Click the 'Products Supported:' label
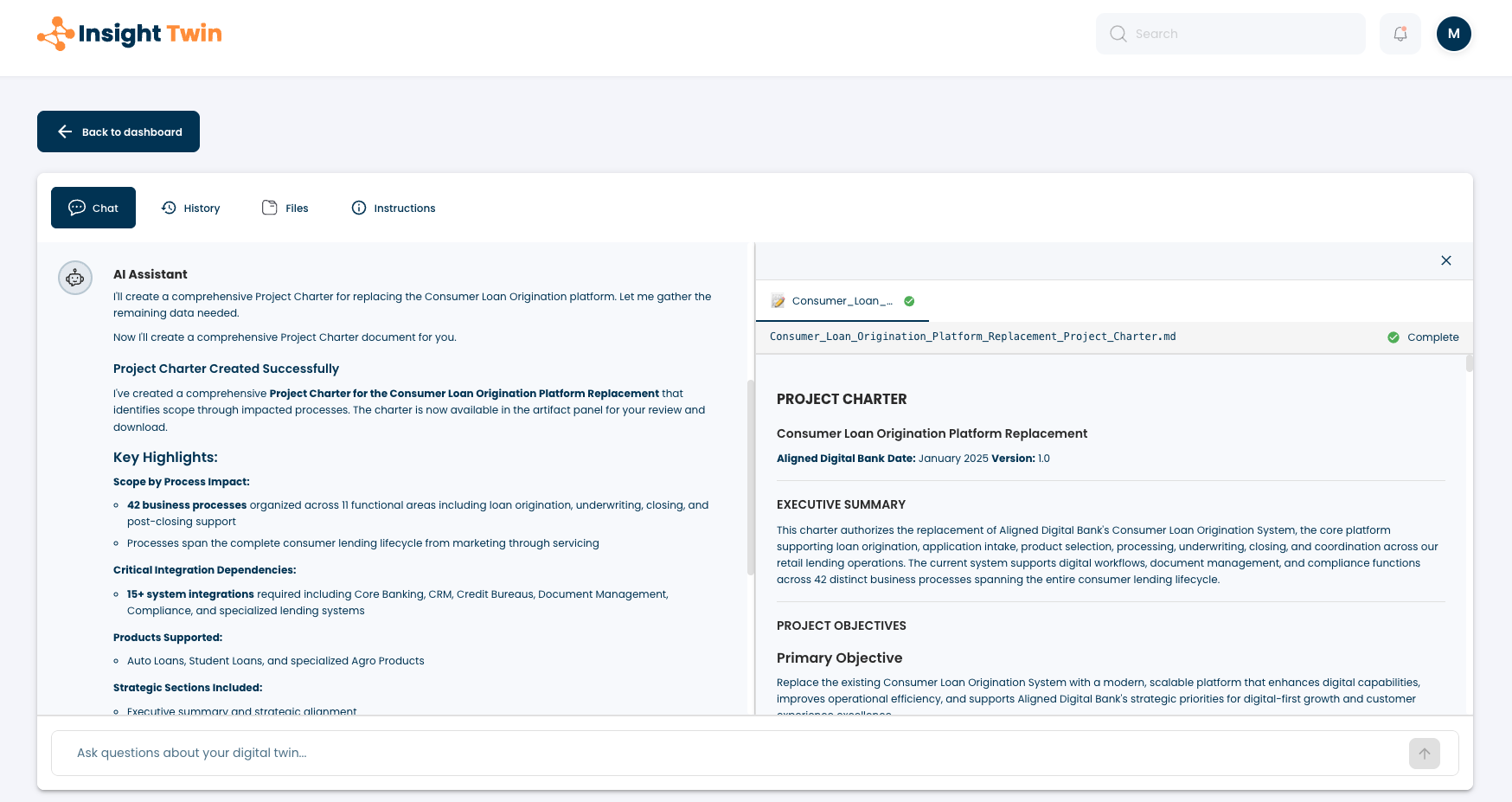The height and width of the screenshot is (802, 1512). pyautogui.click(x=168, y=638)
